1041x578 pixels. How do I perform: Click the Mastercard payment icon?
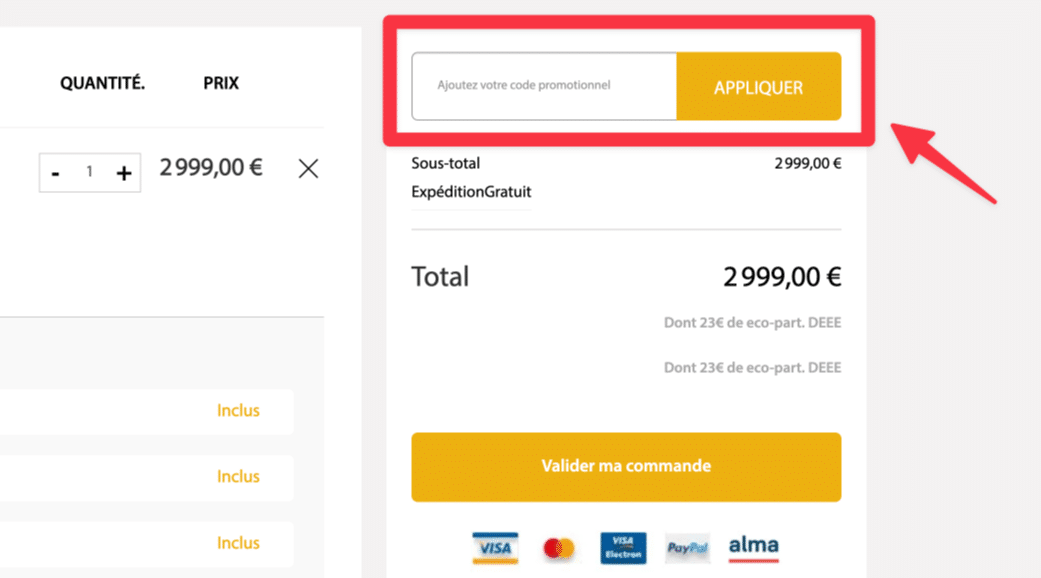pyautogui.click(x=558, y=547)
